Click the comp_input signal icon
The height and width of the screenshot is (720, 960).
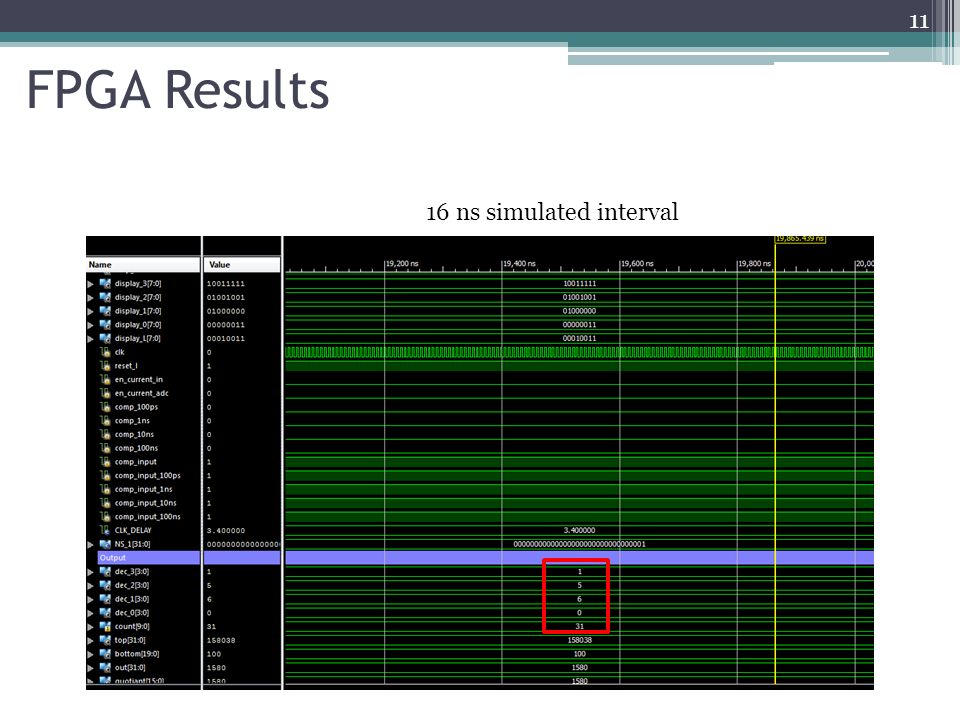tap(105, 462)
